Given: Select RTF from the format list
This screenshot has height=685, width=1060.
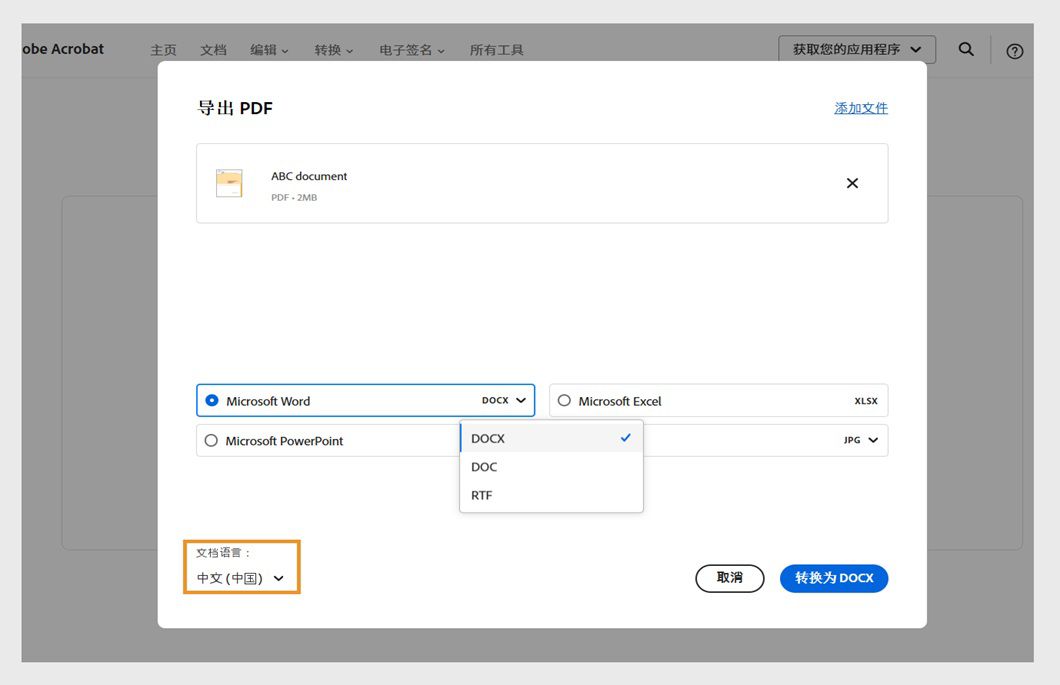Looking at the screenshot, I should pyautogui.click(x=484, y=495).
